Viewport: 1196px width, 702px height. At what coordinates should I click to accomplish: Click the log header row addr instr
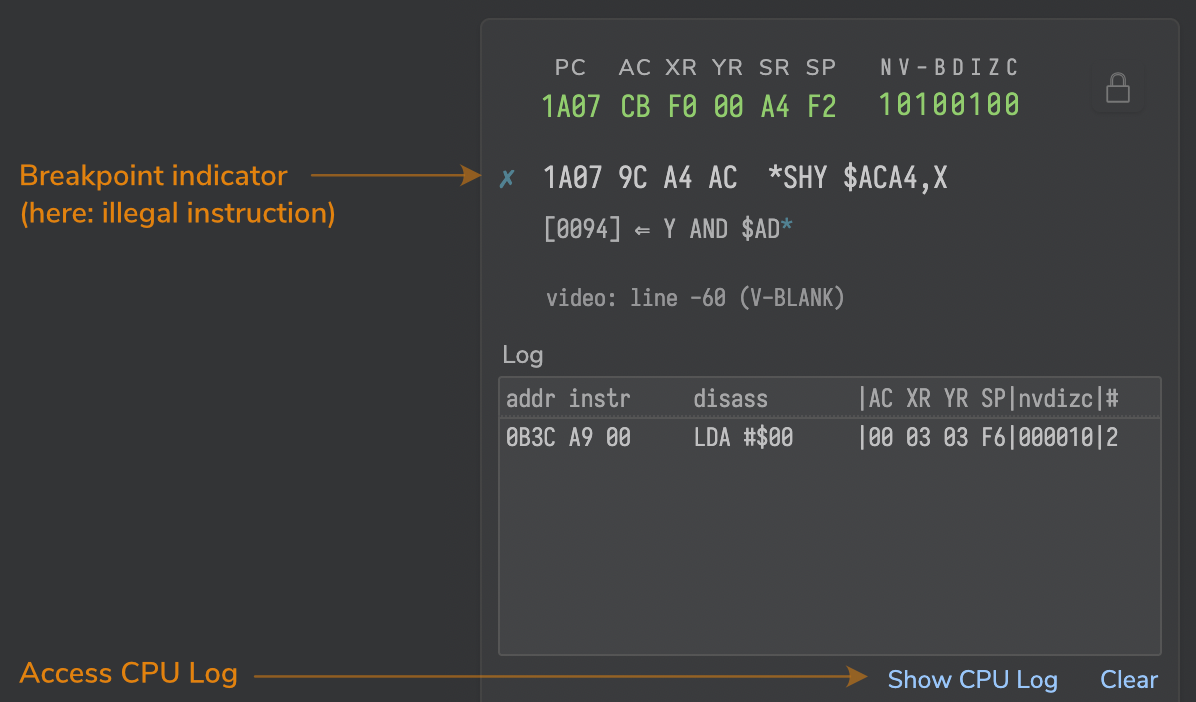click(830, 398)
